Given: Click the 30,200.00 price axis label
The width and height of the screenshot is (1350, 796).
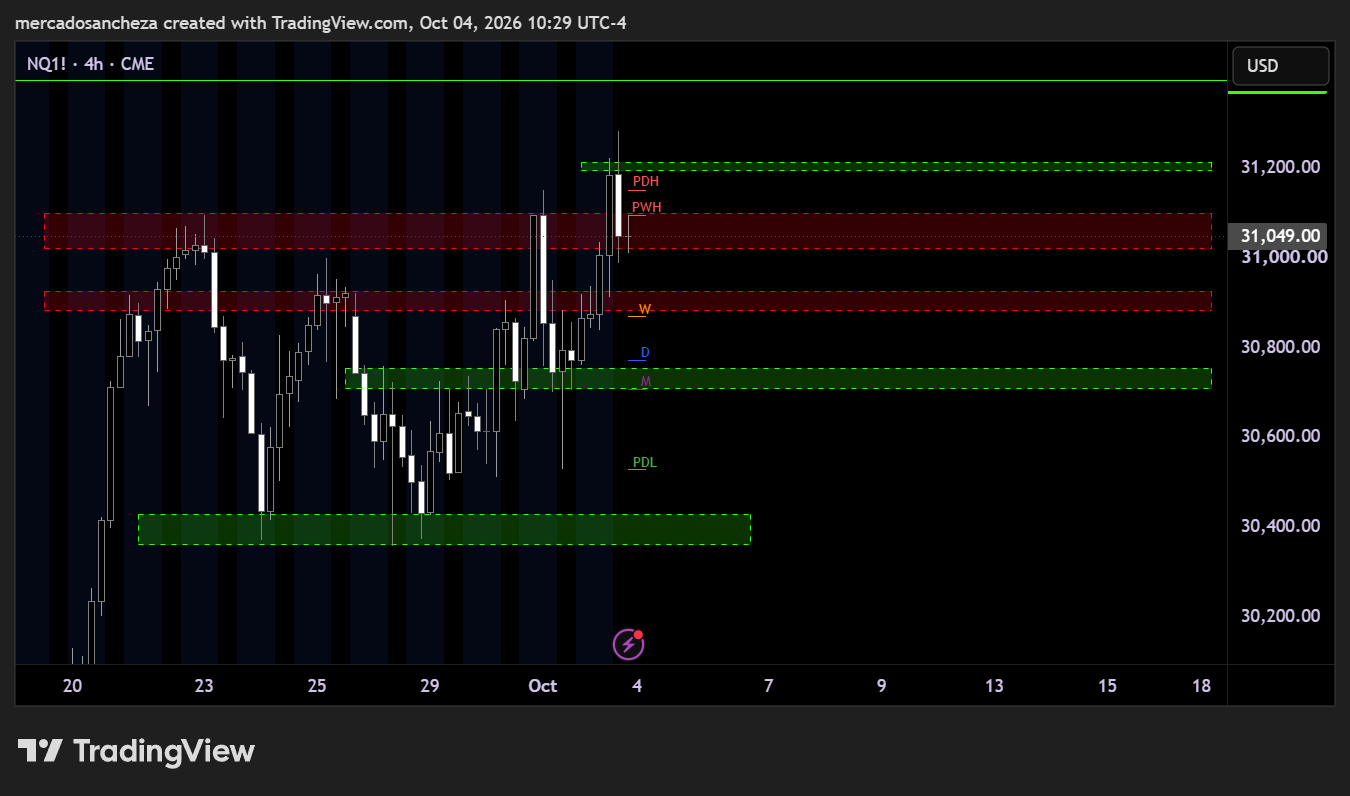Looking at the screenshot, I should (1280, 616).
